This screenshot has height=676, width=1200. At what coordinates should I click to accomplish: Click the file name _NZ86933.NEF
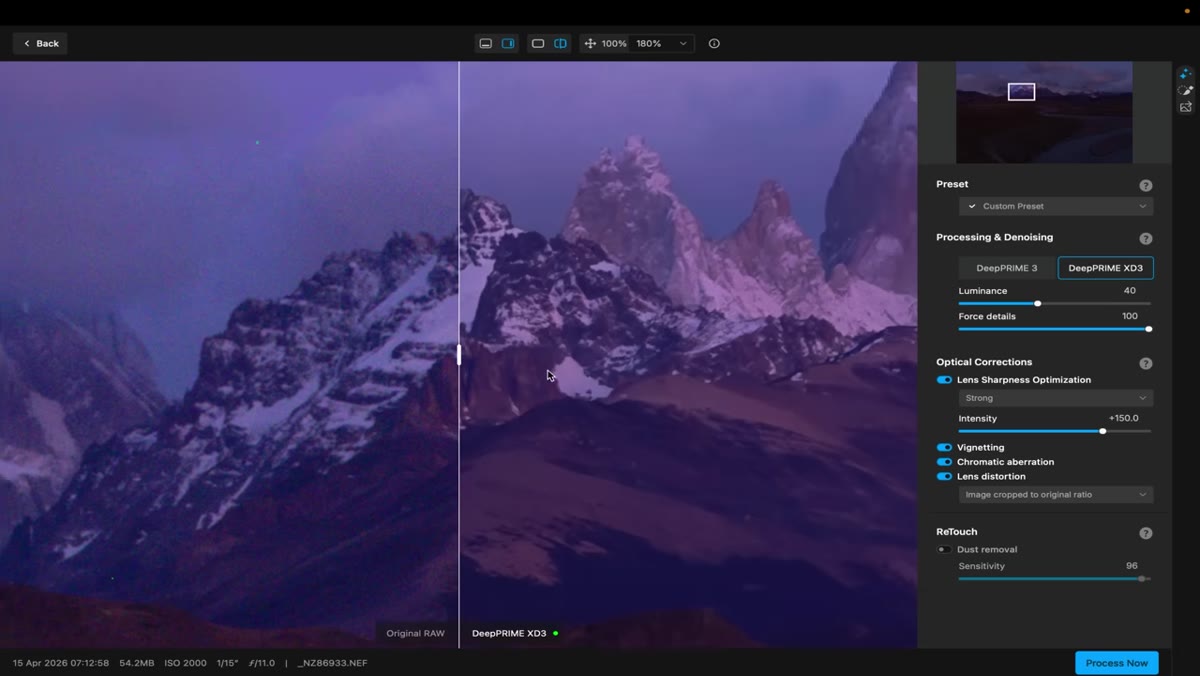pyautogui.click(x=332, y=663)
